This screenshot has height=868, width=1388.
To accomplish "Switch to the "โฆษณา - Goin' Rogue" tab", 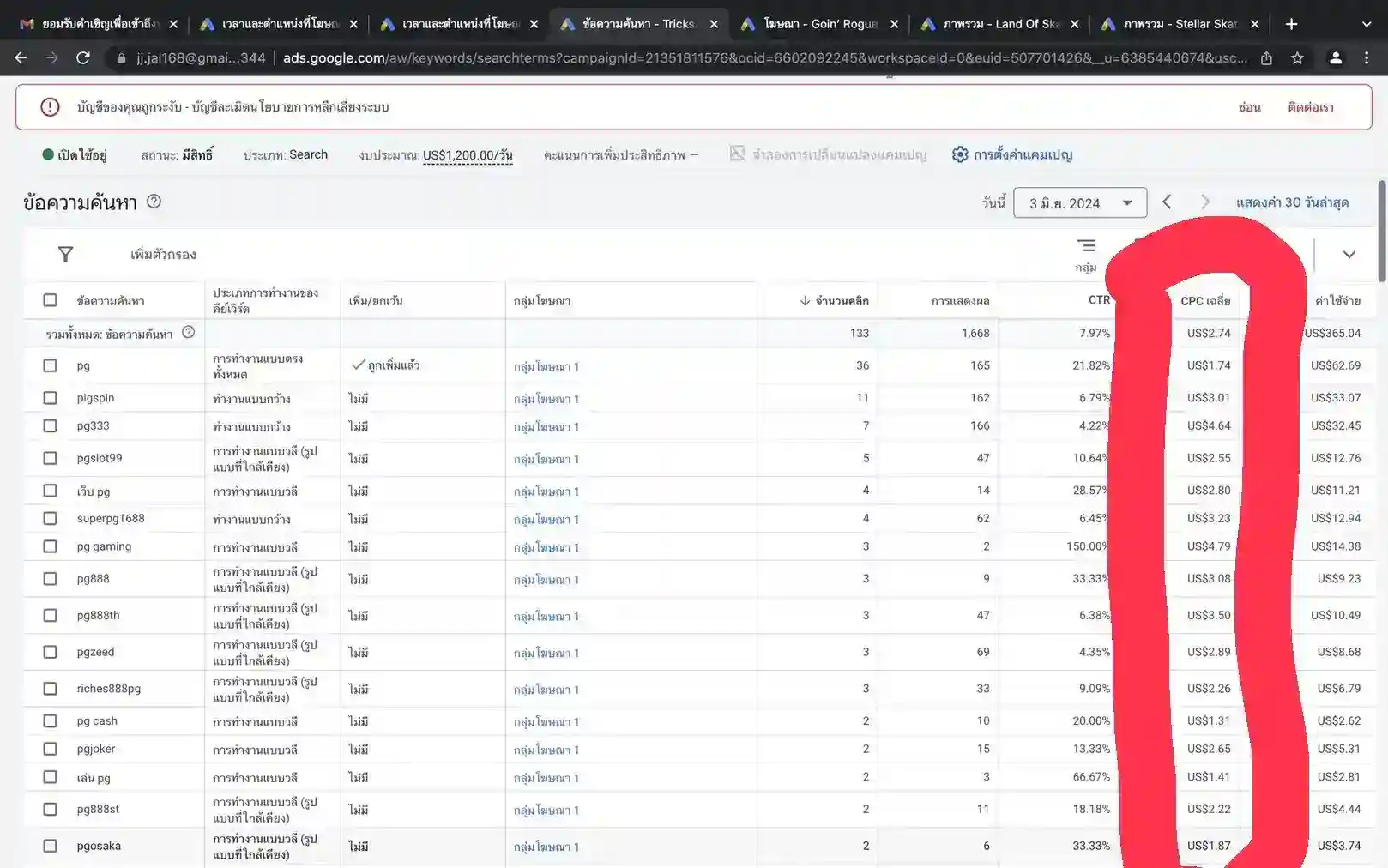I will click(x=815, y=23).
